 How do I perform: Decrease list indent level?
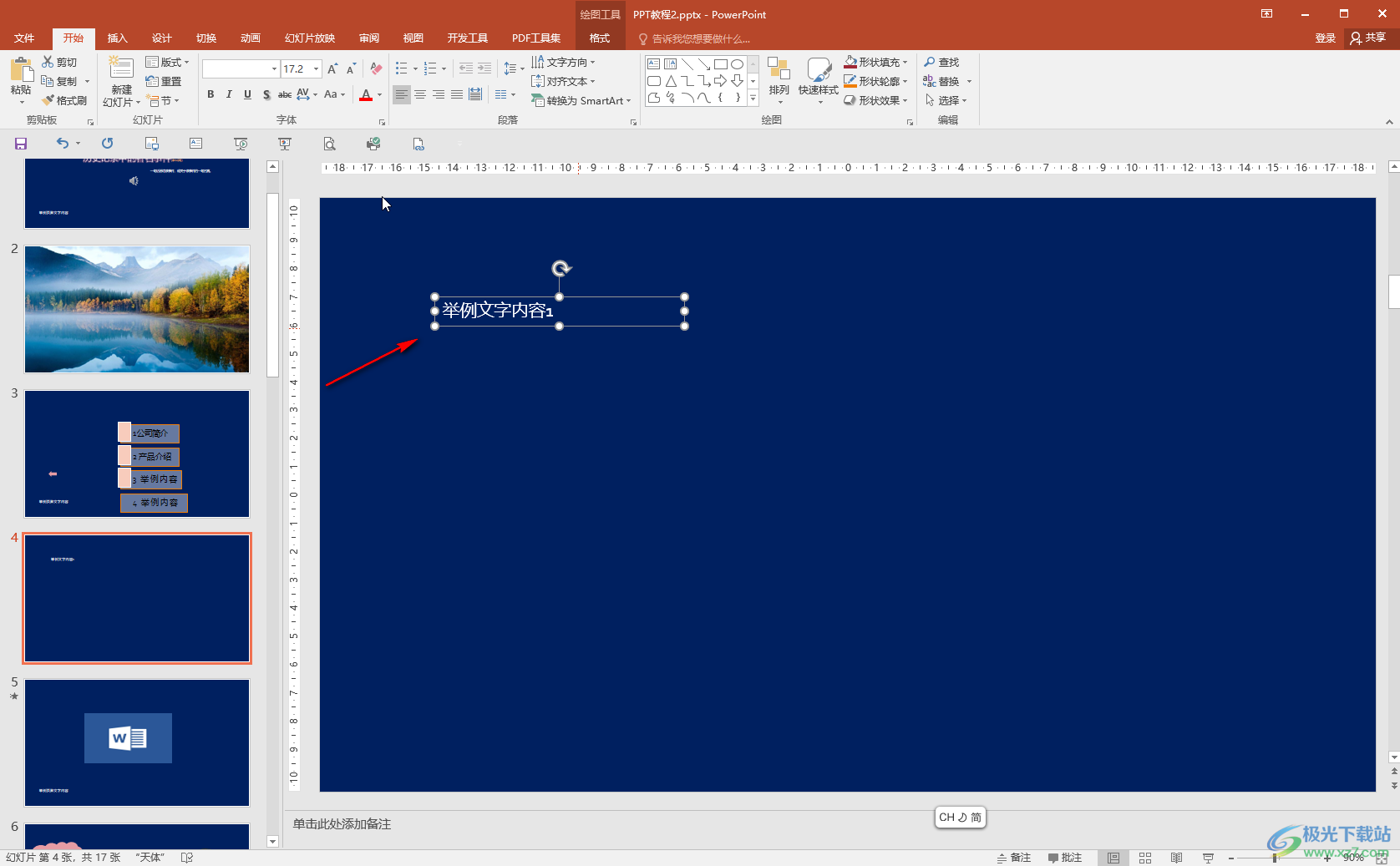pyautogui.click(x=466, y=68)
